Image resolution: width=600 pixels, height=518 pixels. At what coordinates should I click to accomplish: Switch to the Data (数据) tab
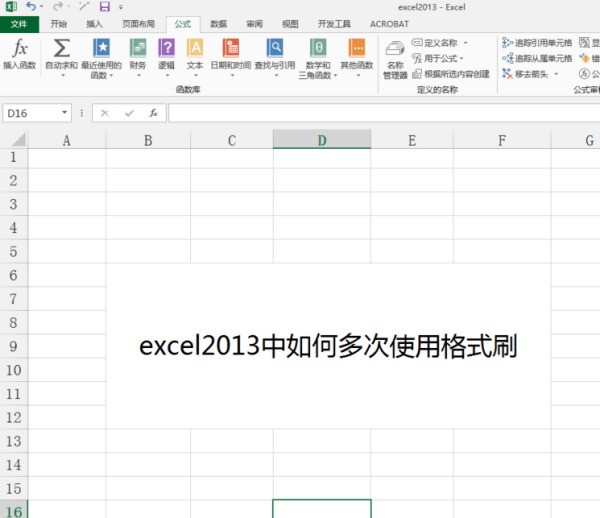point(218,24)
